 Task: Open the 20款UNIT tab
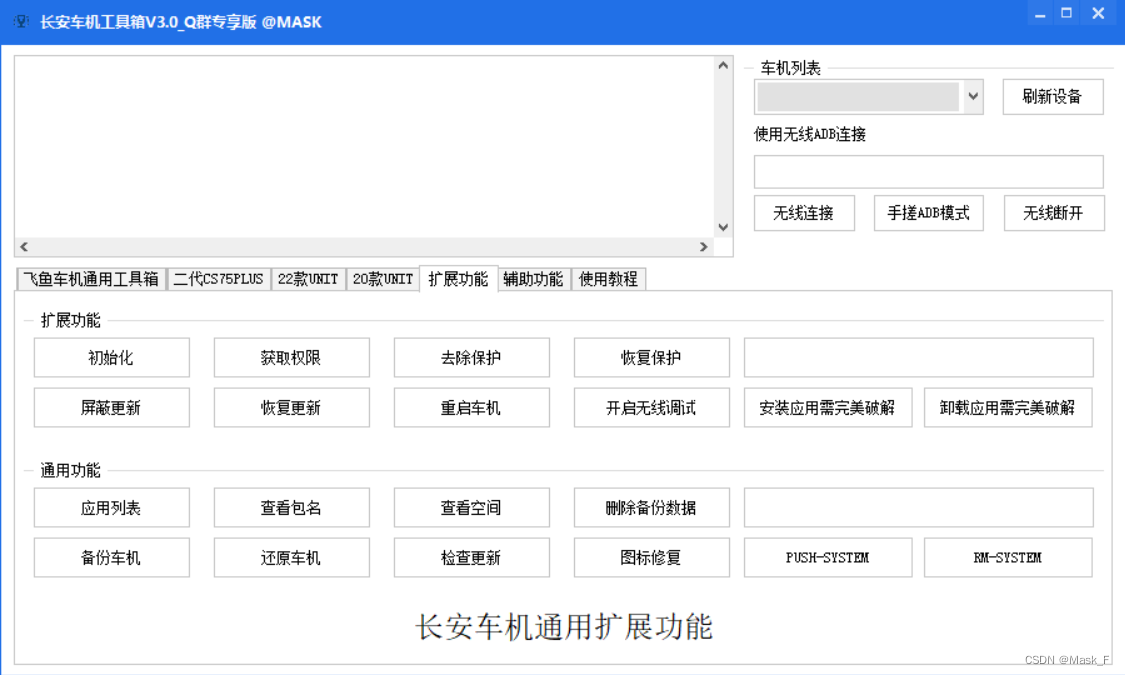click(x=383, y=279)
